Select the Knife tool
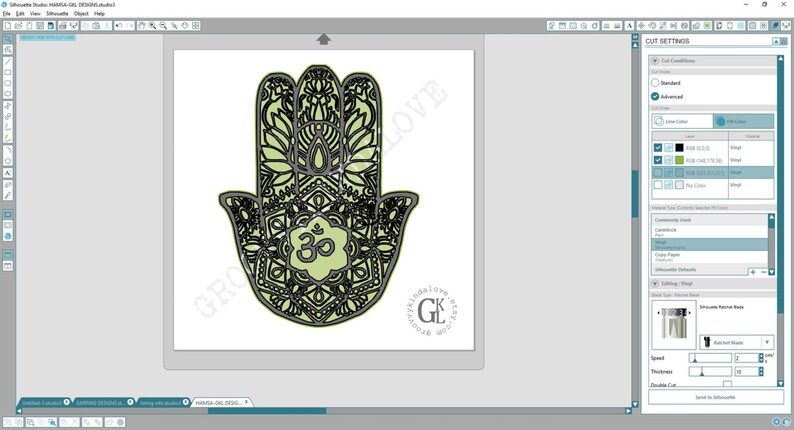Image resolution: width=794 pixels, height=430 pixels. pos(8,196)
